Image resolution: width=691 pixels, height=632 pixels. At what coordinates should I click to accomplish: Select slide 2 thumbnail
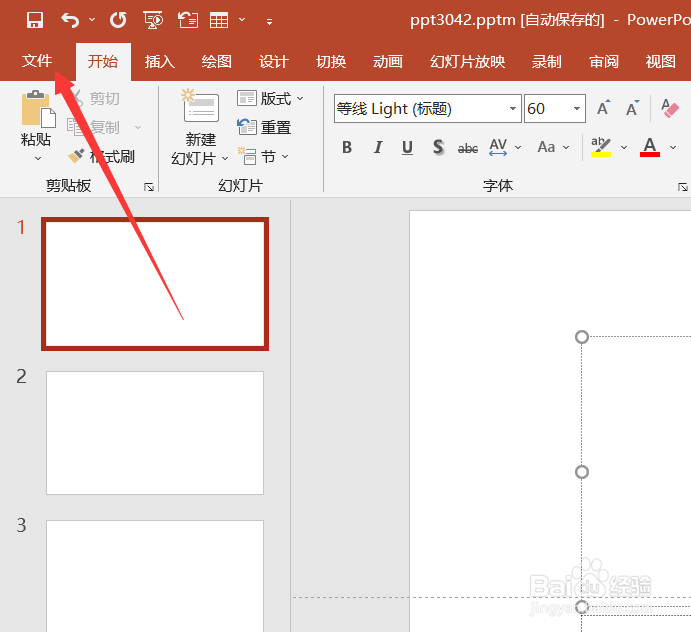155,433
